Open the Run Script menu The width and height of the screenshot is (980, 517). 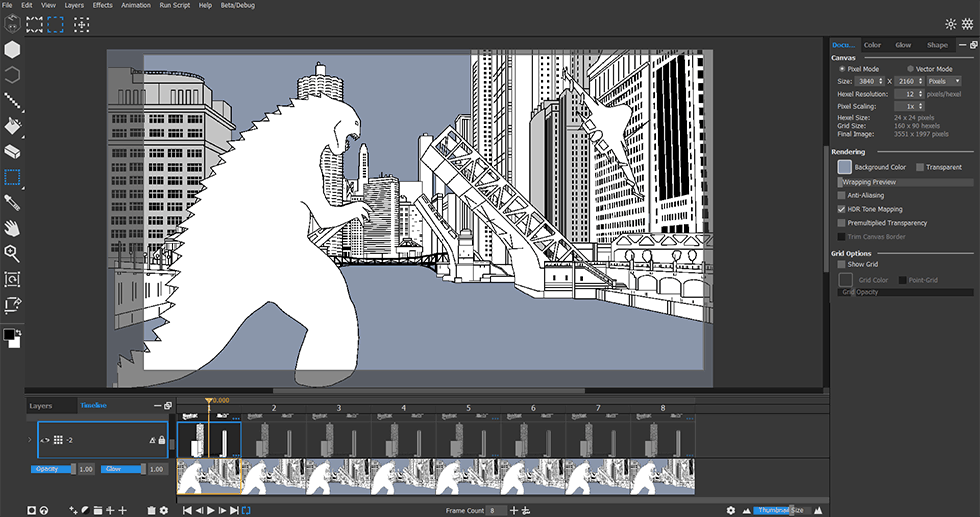174,5
